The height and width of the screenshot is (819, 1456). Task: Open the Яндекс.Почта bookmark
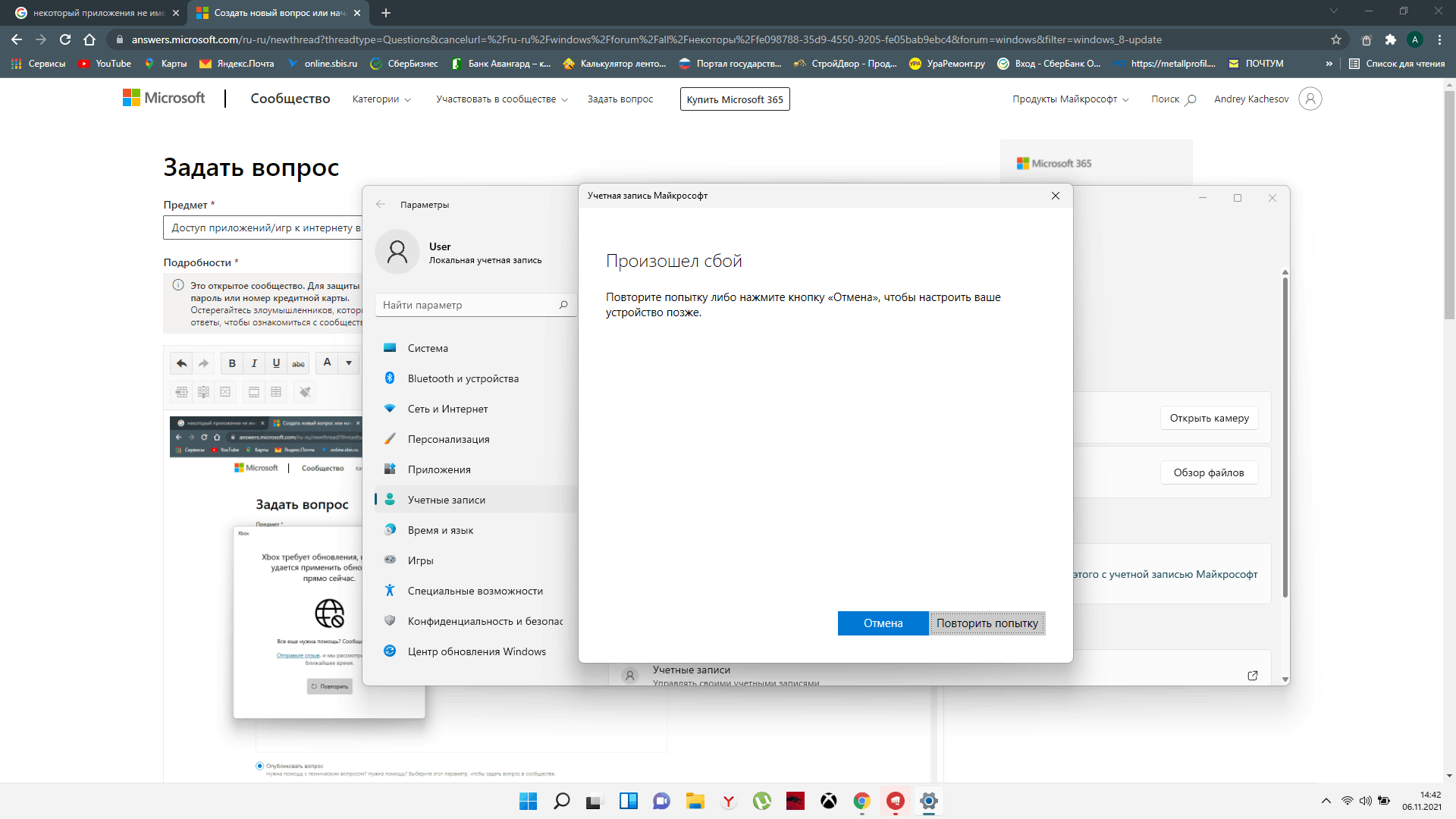237,64
